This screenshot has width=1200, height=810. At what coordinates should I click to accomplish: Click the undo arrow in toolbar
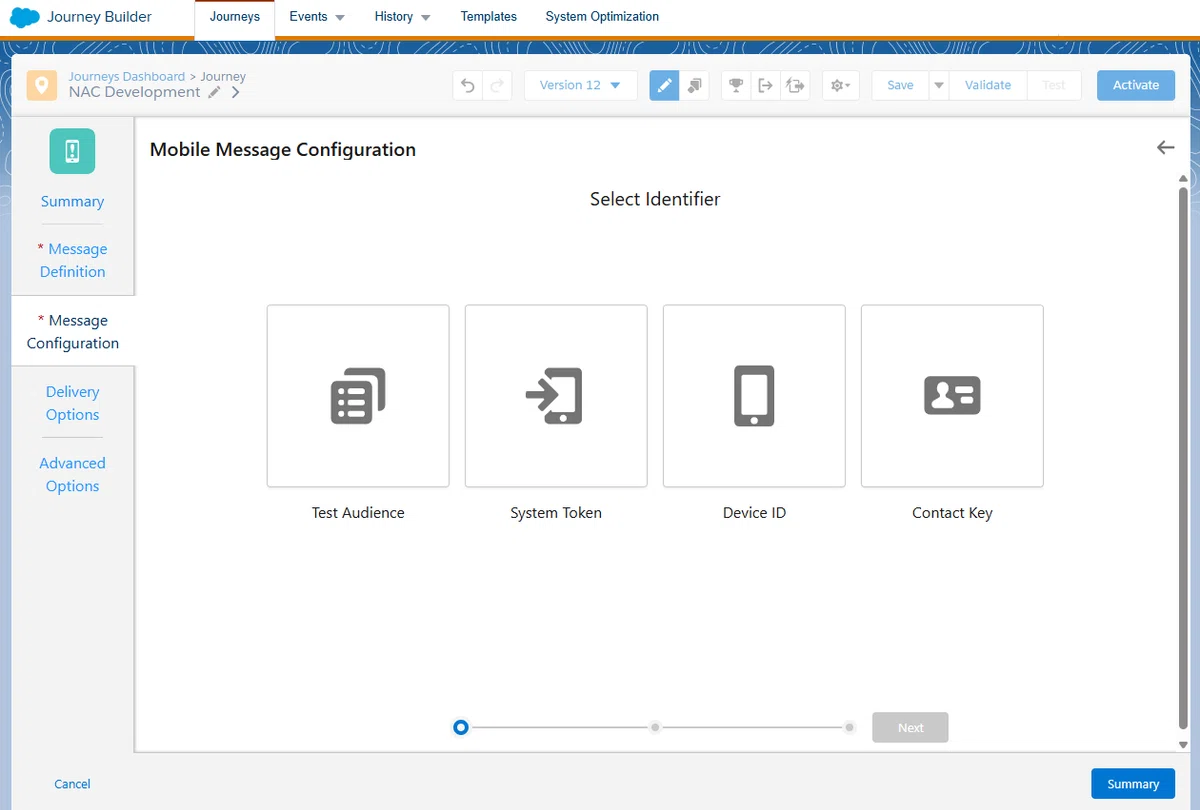(467, 85)
